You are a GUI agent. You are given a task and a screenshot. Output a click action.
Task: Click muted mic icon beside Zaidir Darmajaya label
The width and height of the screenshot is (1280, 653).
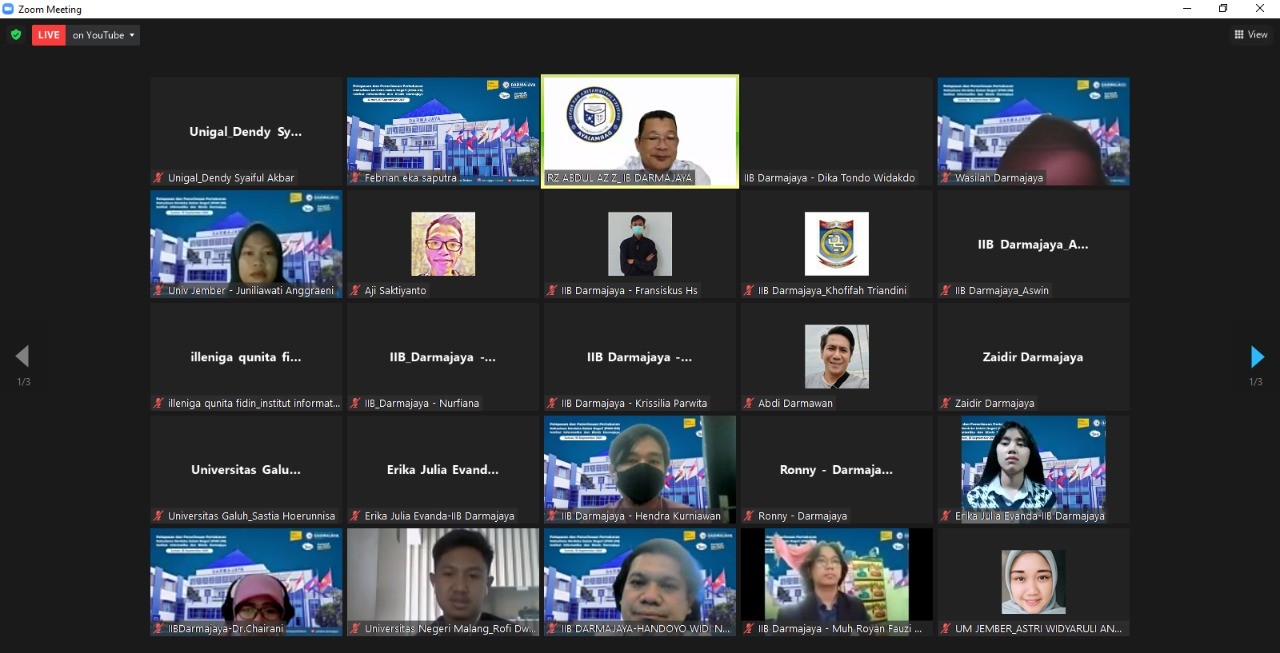point(945,404)
